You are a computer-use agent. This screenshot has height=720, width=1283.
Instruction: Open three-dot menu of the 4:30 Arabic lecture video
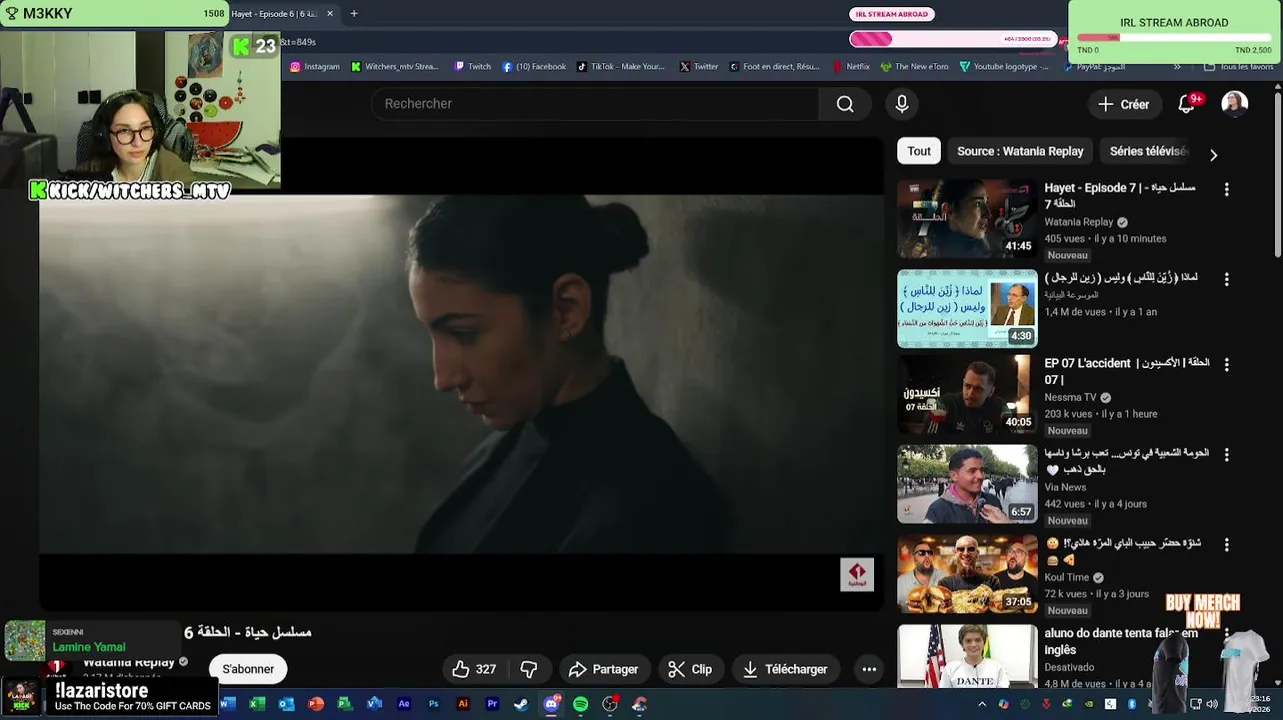click(x=1227, y=279)
